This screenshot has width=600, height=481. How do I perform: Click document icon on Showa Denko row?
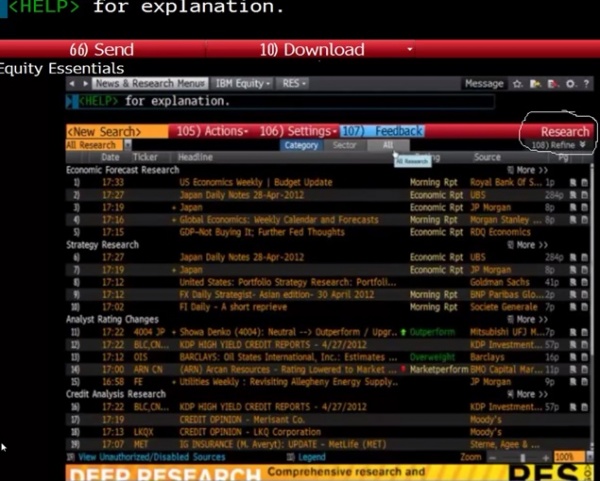tap(584, 332)
